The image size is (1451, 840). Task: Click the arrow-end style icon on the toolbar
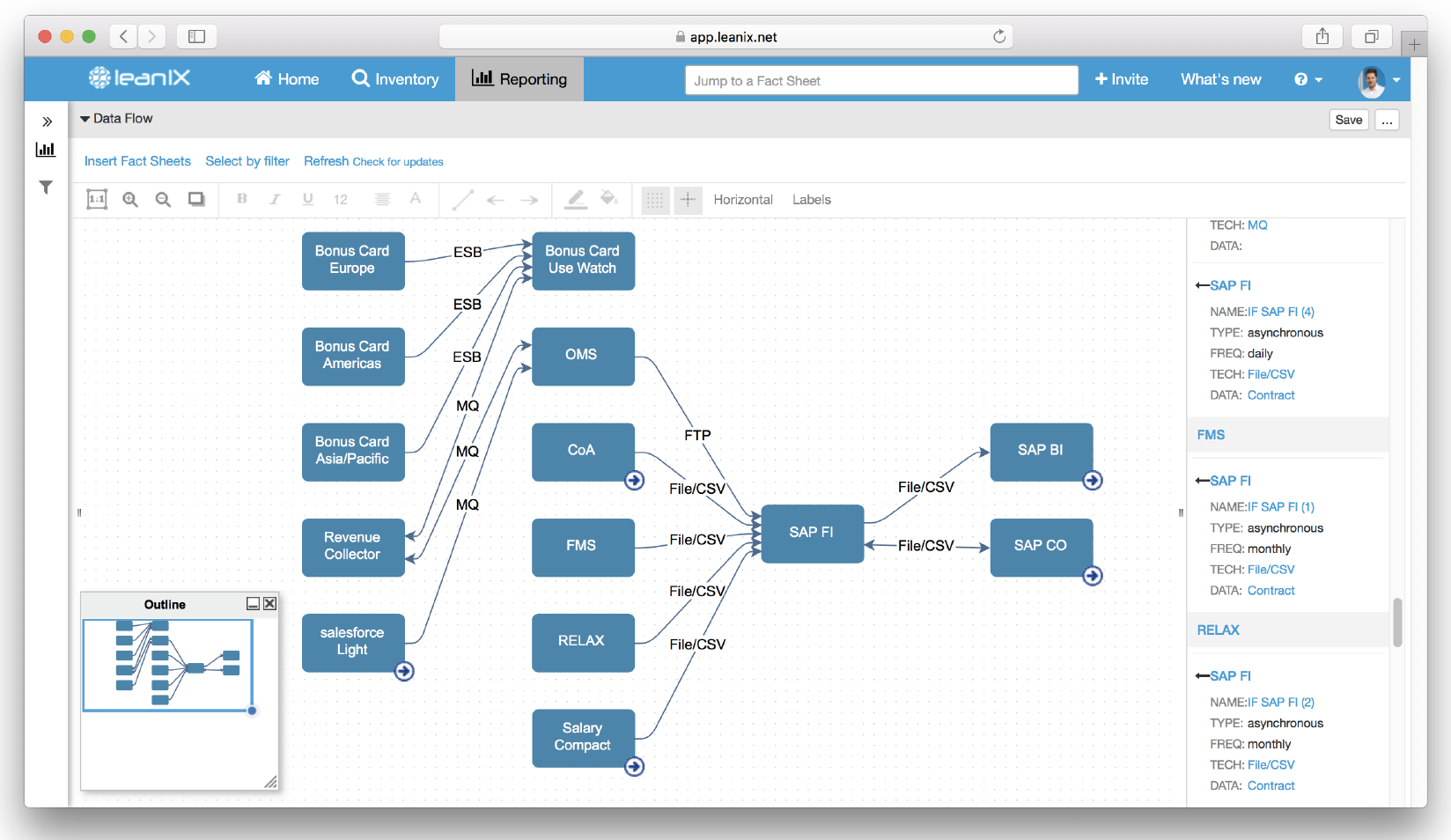click(x=529, y=200)
